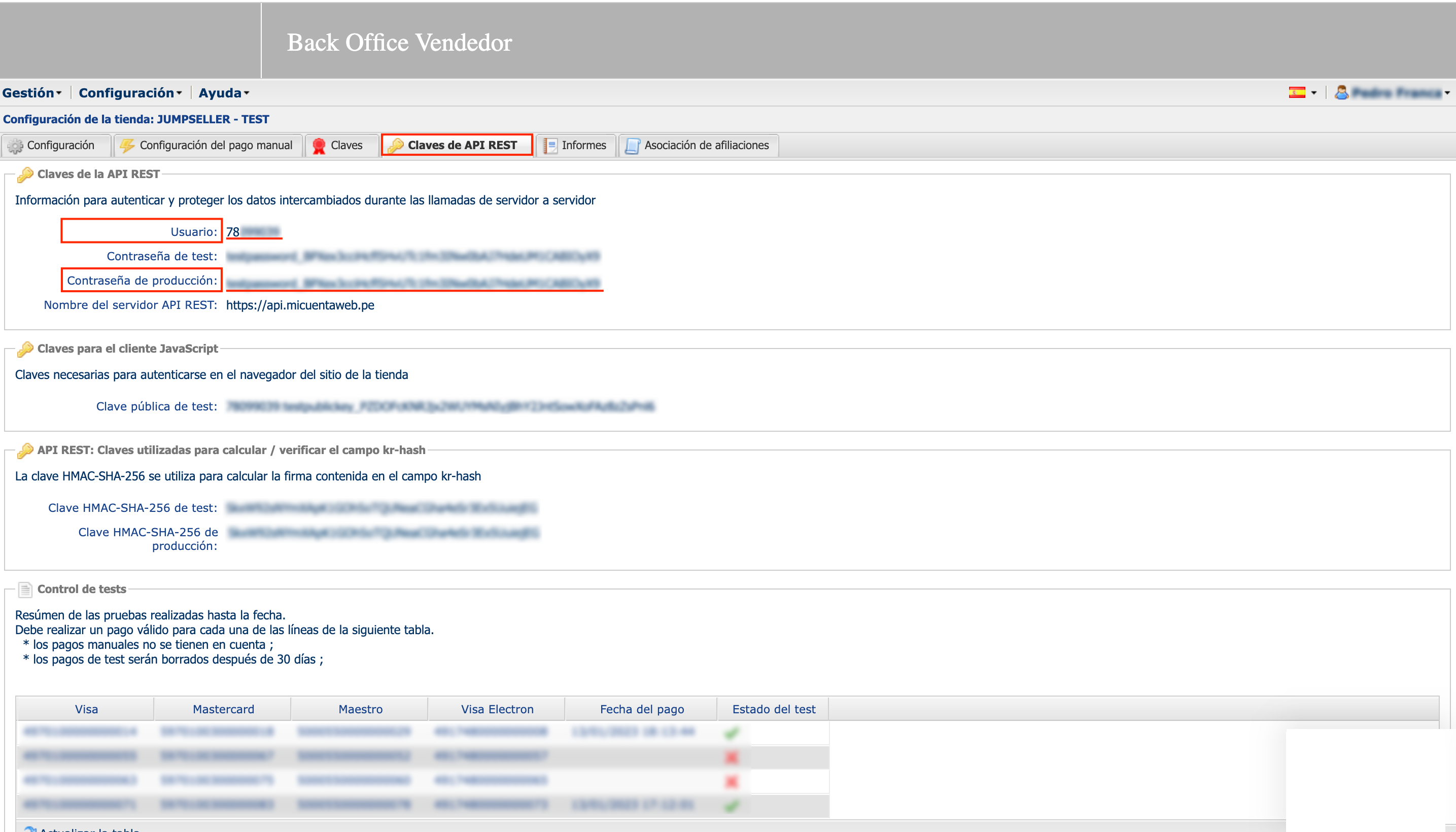The height and width of the screenshot is (832, 1456).
Task: Click the gear icon on Configuración tab
Action: (x=15, y=146)
